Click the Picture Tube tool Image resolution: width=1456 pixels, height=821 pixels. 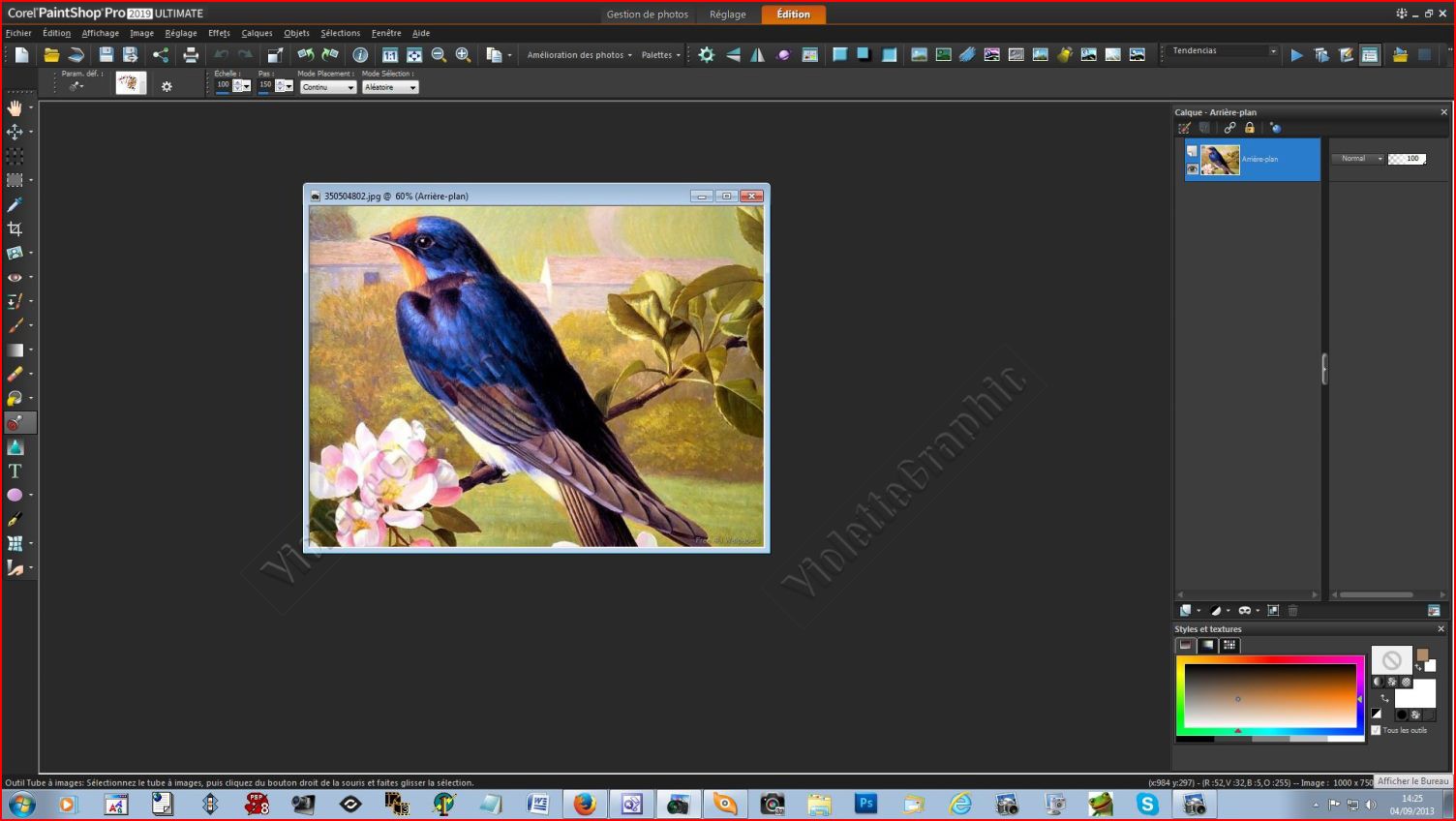(15, 423)
